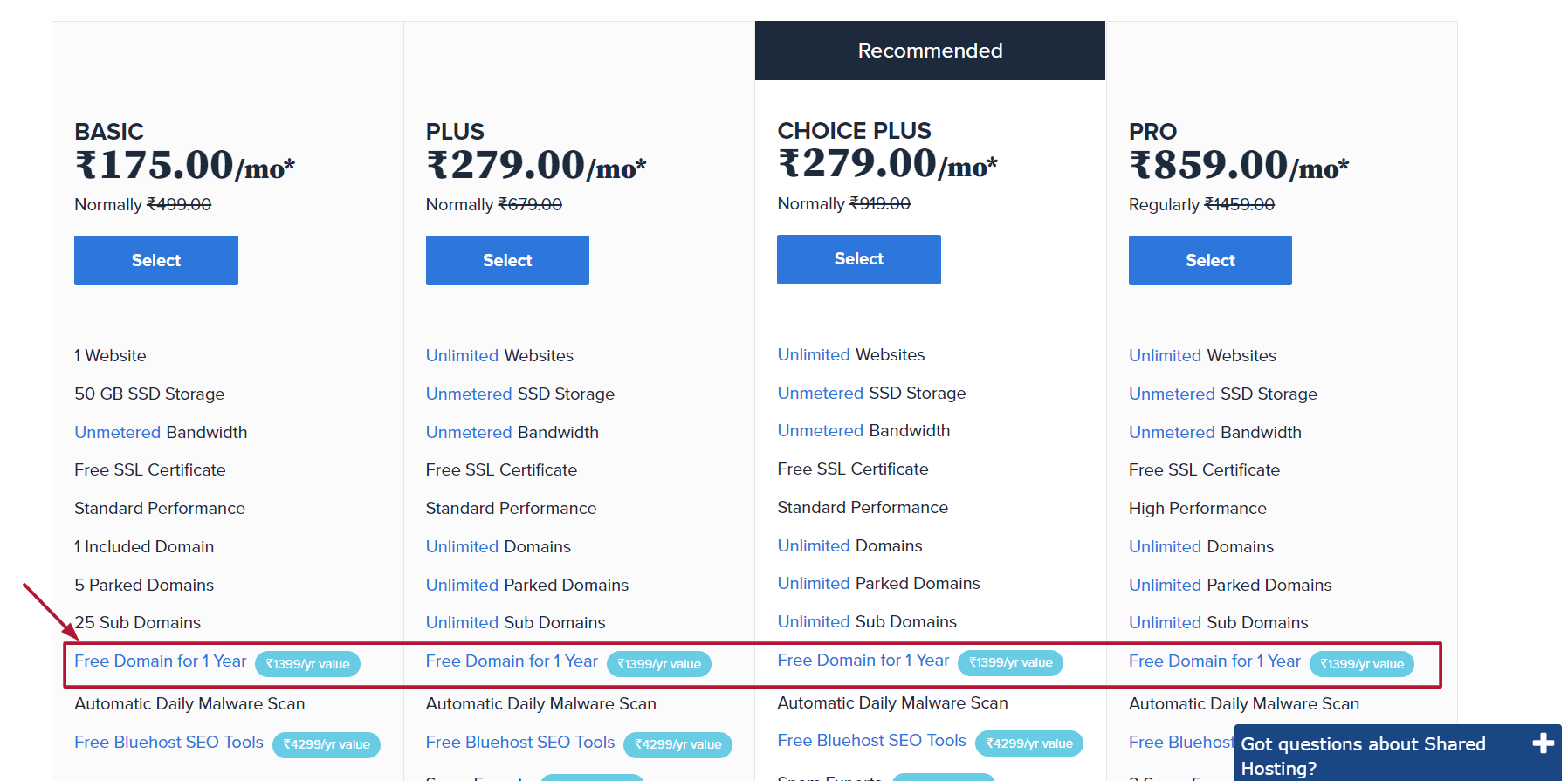Open Free Domain link in CHOICE PLUS column
This screenshot has width=1568, height=781.
863,661
